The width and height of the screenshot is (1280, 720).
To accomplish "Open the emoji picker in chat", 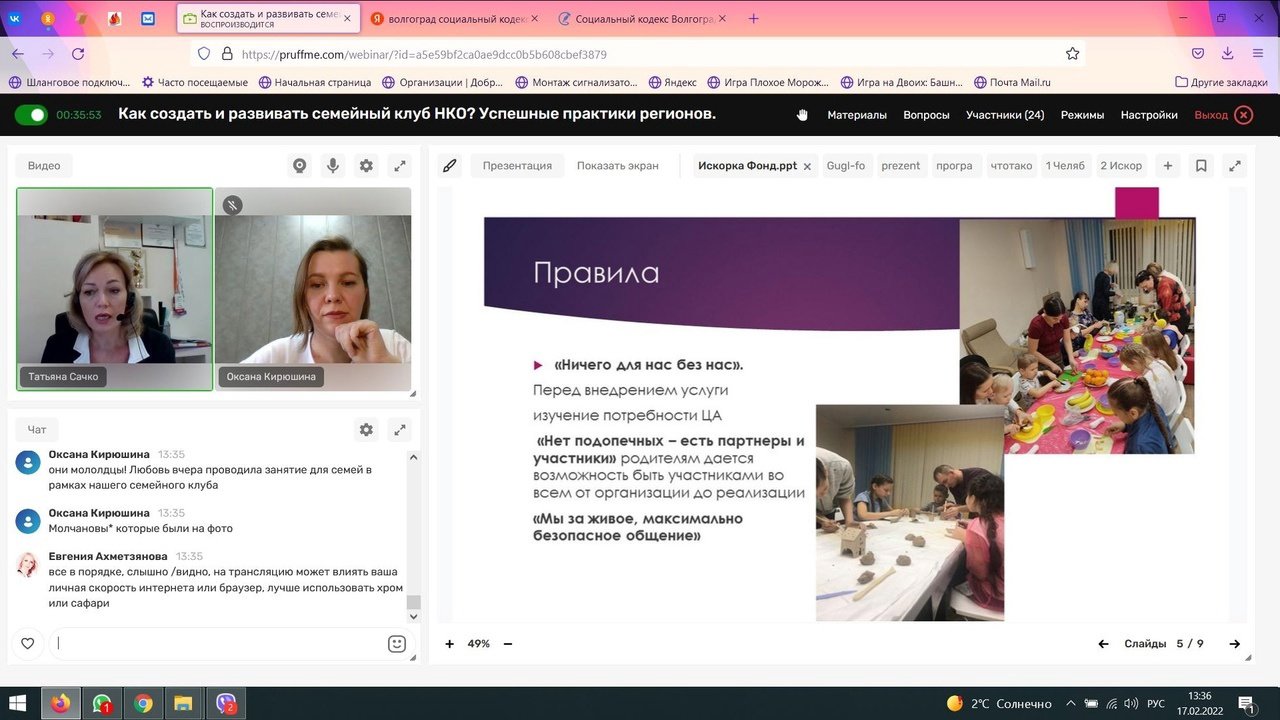I will click(396, 644).
